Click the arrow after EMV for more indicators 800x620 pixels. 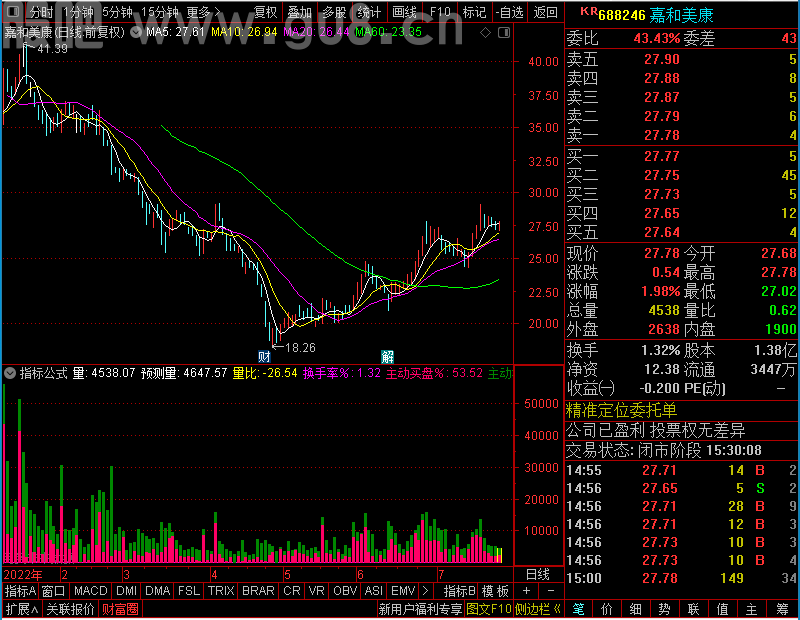pos(426,591)
